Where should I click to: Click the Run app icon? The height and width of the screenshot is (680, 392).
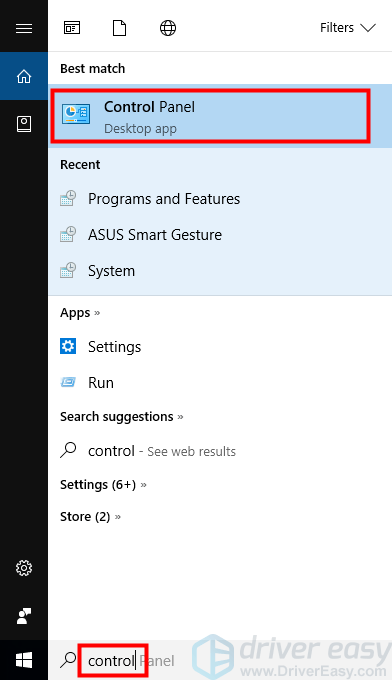click(x=68, y=382)
